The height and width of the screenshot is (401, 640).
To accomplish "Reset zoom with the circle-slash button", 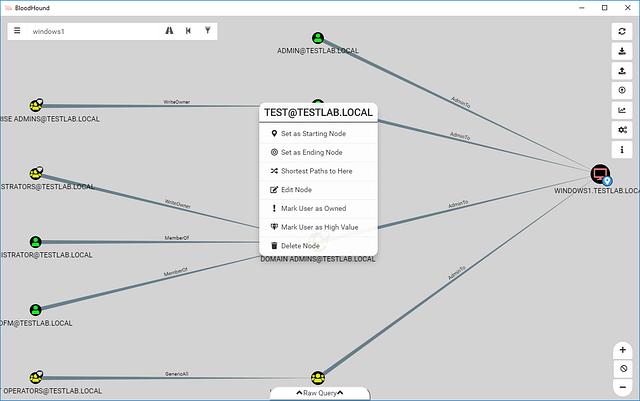I will 623,368.
